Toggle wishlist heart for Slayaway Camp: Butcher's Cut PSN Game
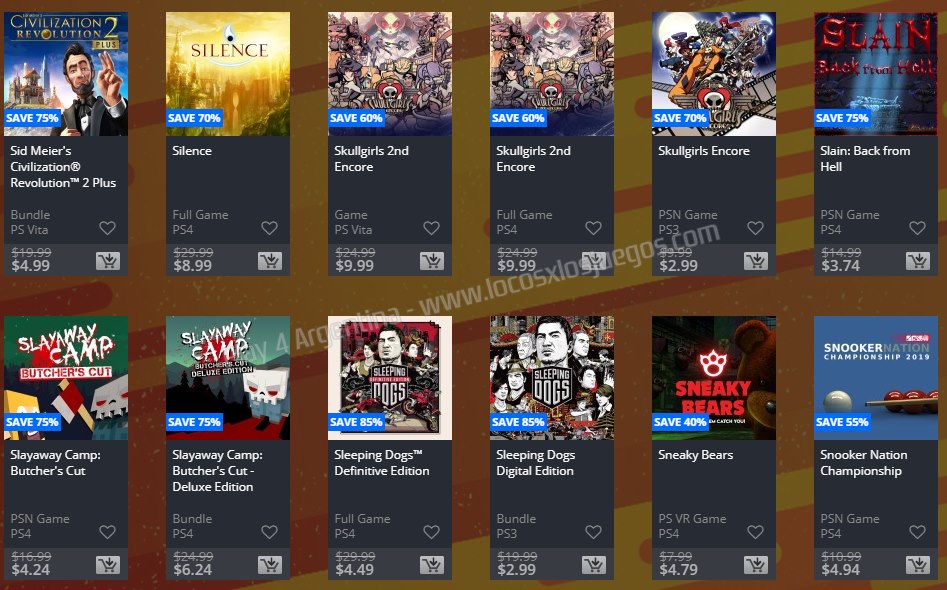947x590 pixels. [x=108, y=532]
